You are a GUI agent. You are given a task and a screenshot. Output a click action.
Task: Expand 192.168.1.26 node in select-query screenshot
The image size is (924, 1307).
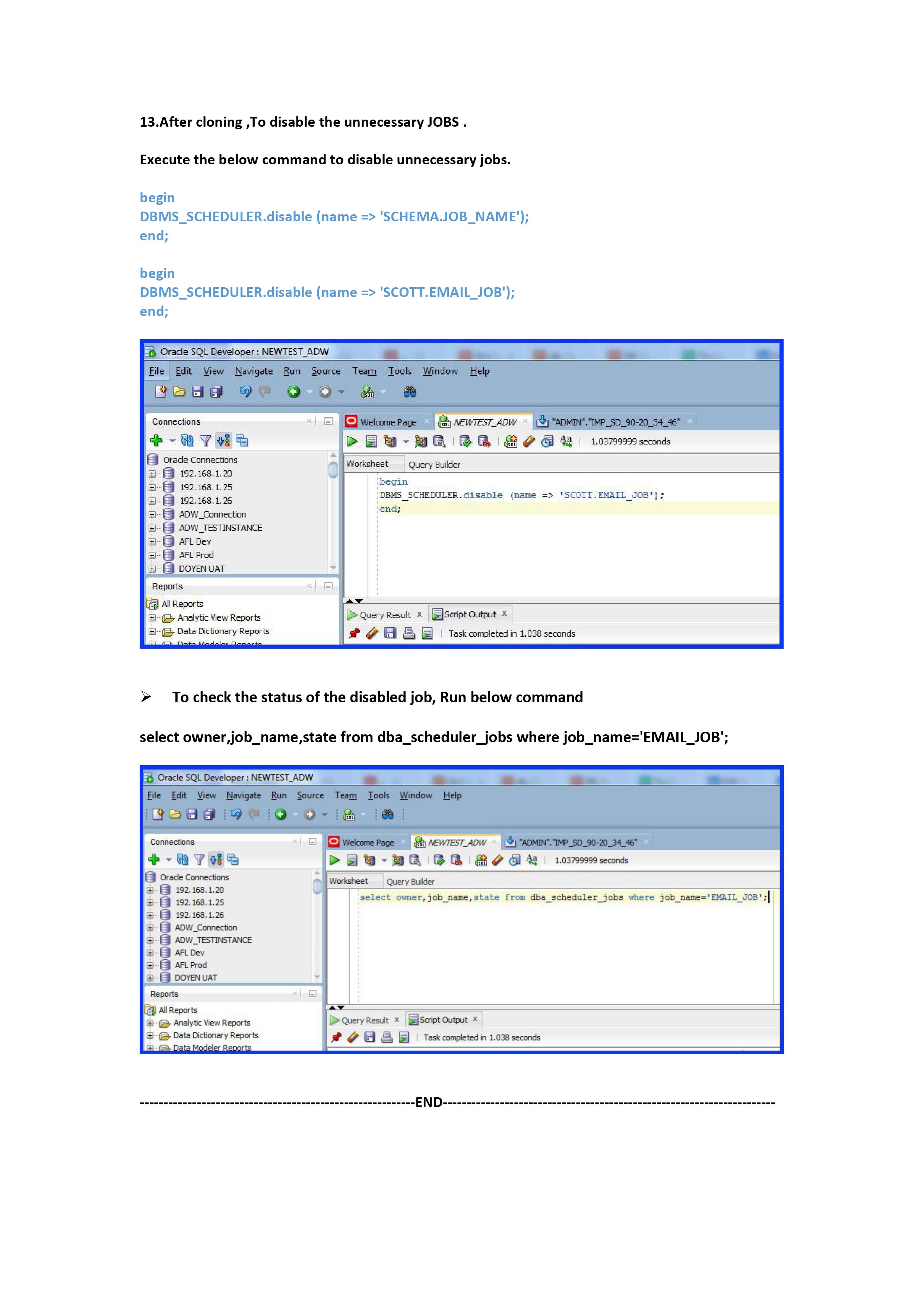150,915
